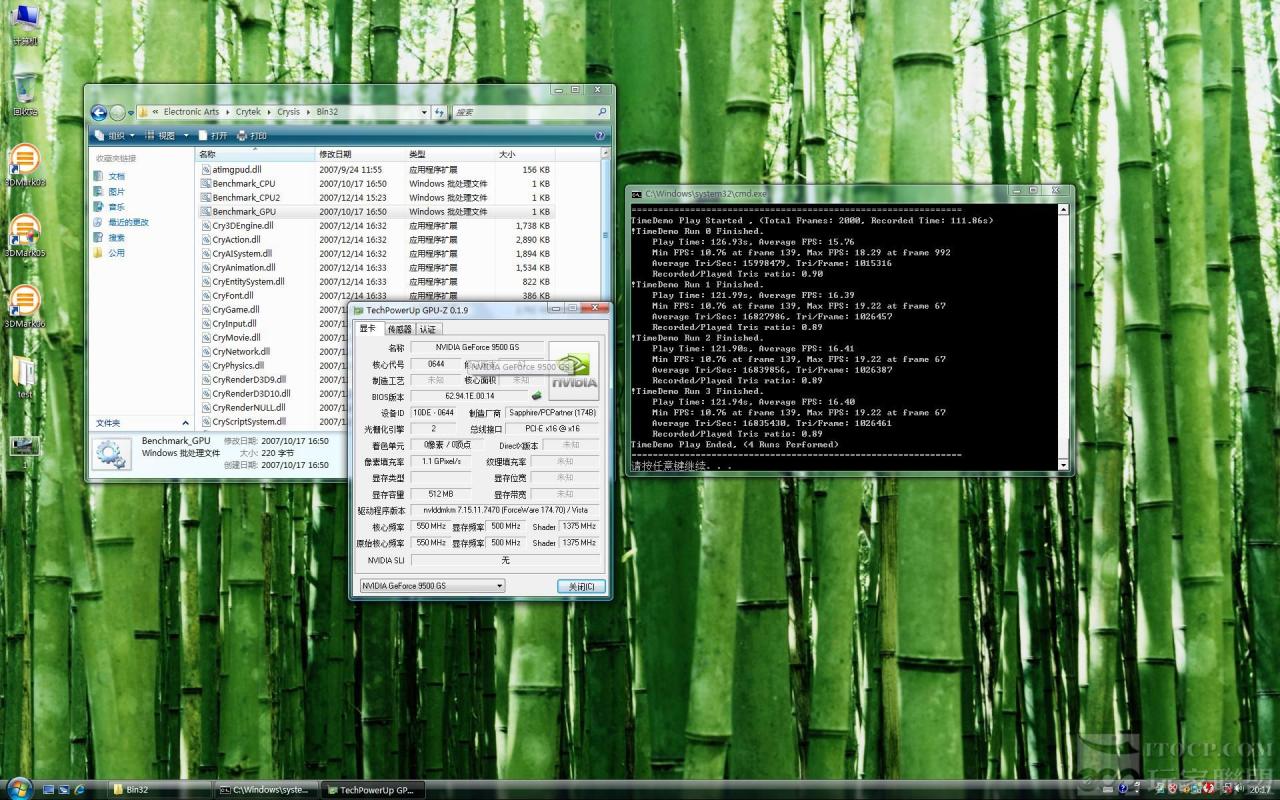Select CryEntitySystem.dll in file list
Image resolution: width=1280 pixels, height=800 pixels.
375,282
